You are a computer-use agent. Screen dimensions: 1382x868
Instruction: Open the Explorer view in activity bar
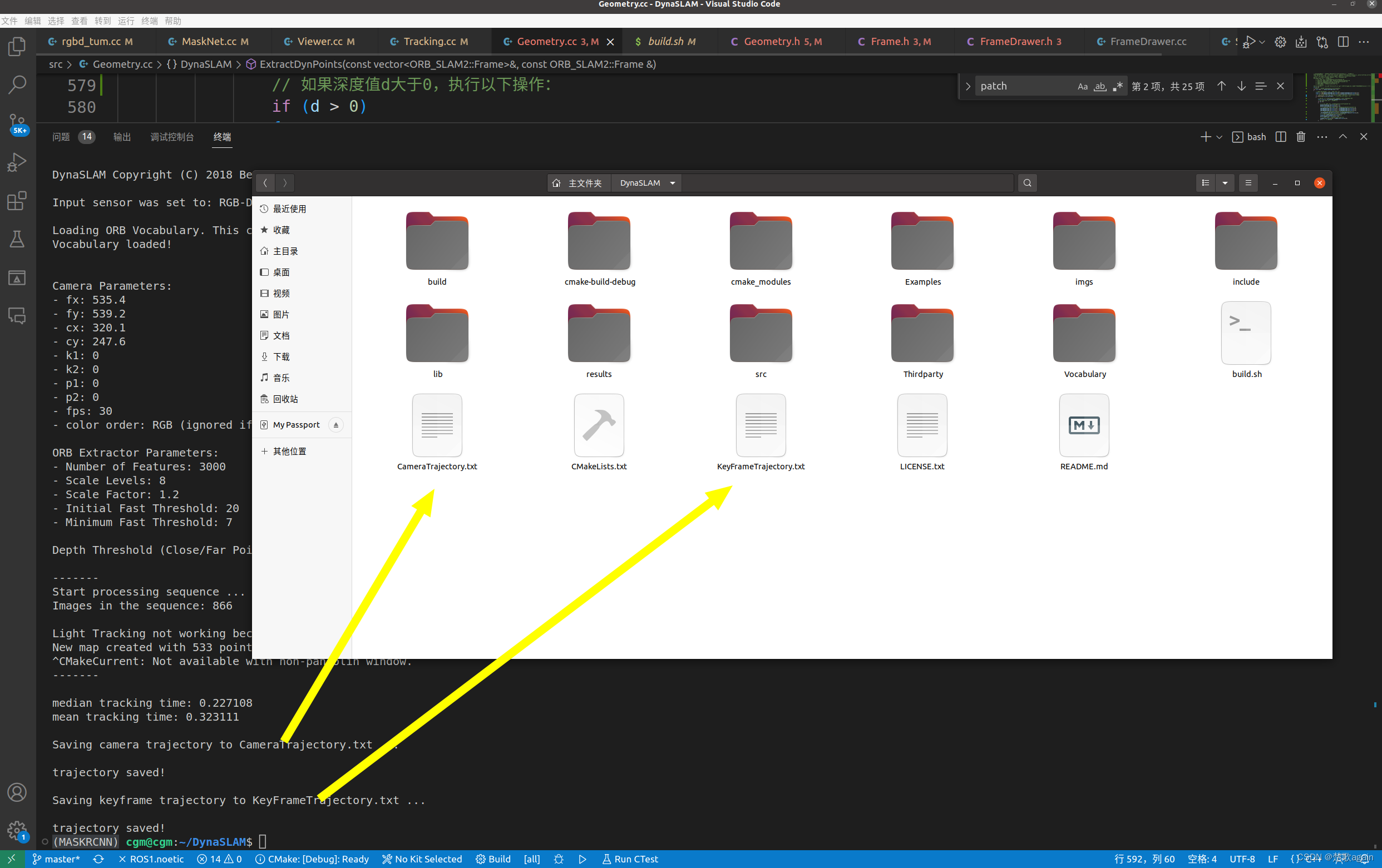(x=17, y=46)
